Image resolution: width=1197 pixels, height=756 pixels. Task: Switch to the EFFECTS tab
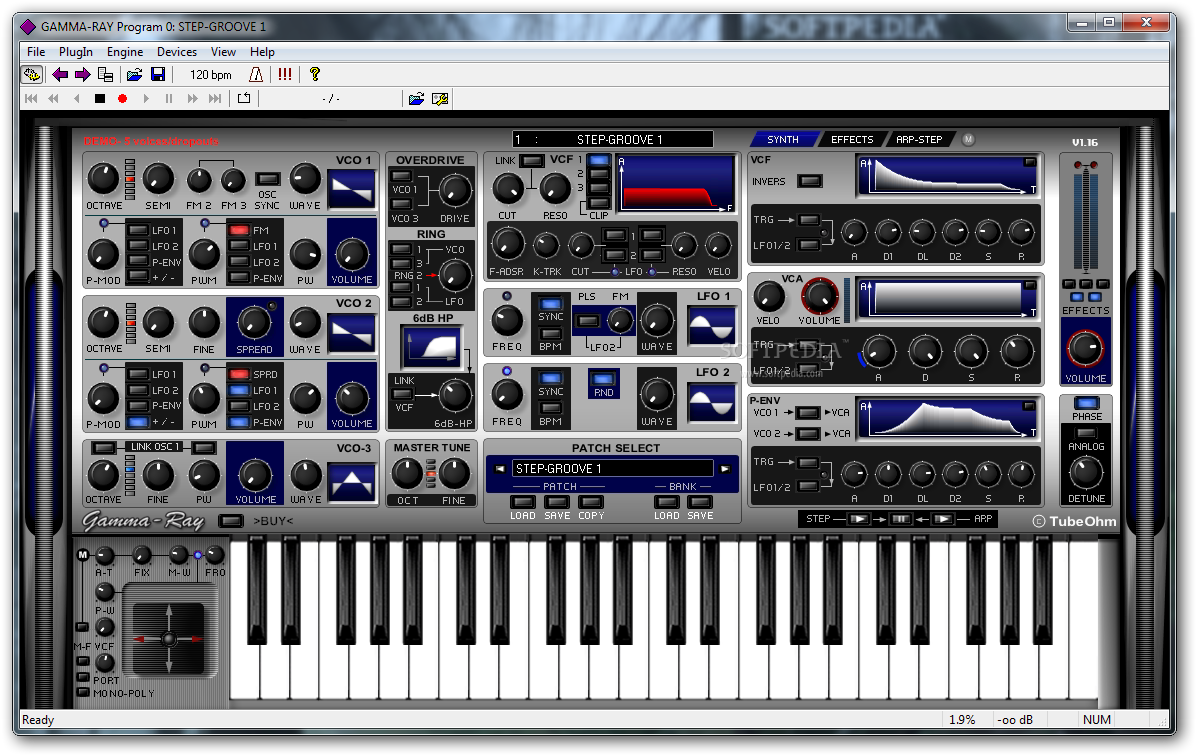coord(852,140)
